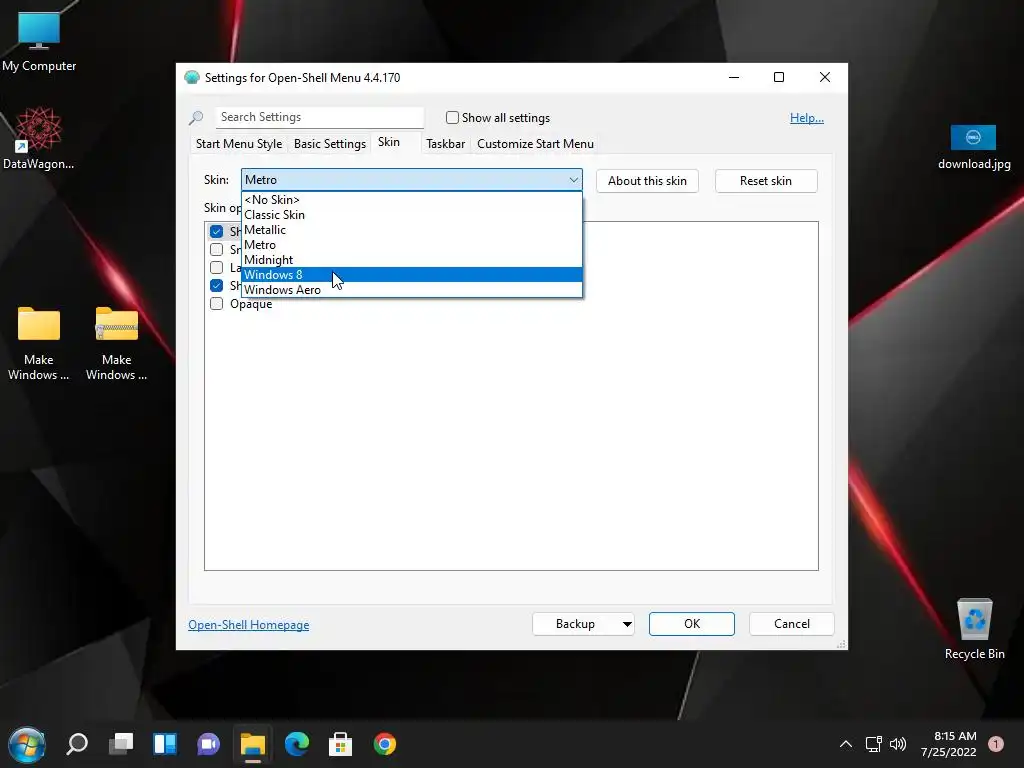
Task: Open taskbar Search magnifier
Action: (x=77, y=744)
